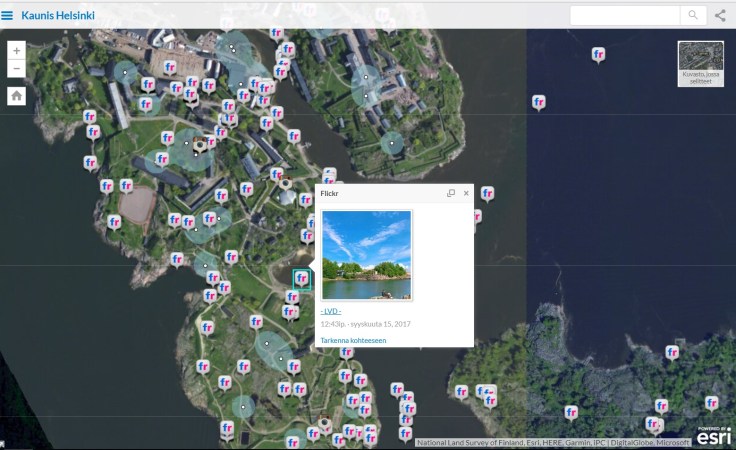Open the share options icon
Image resolution: width=736 pixels, height=450 pixels.
pos(720,15)
